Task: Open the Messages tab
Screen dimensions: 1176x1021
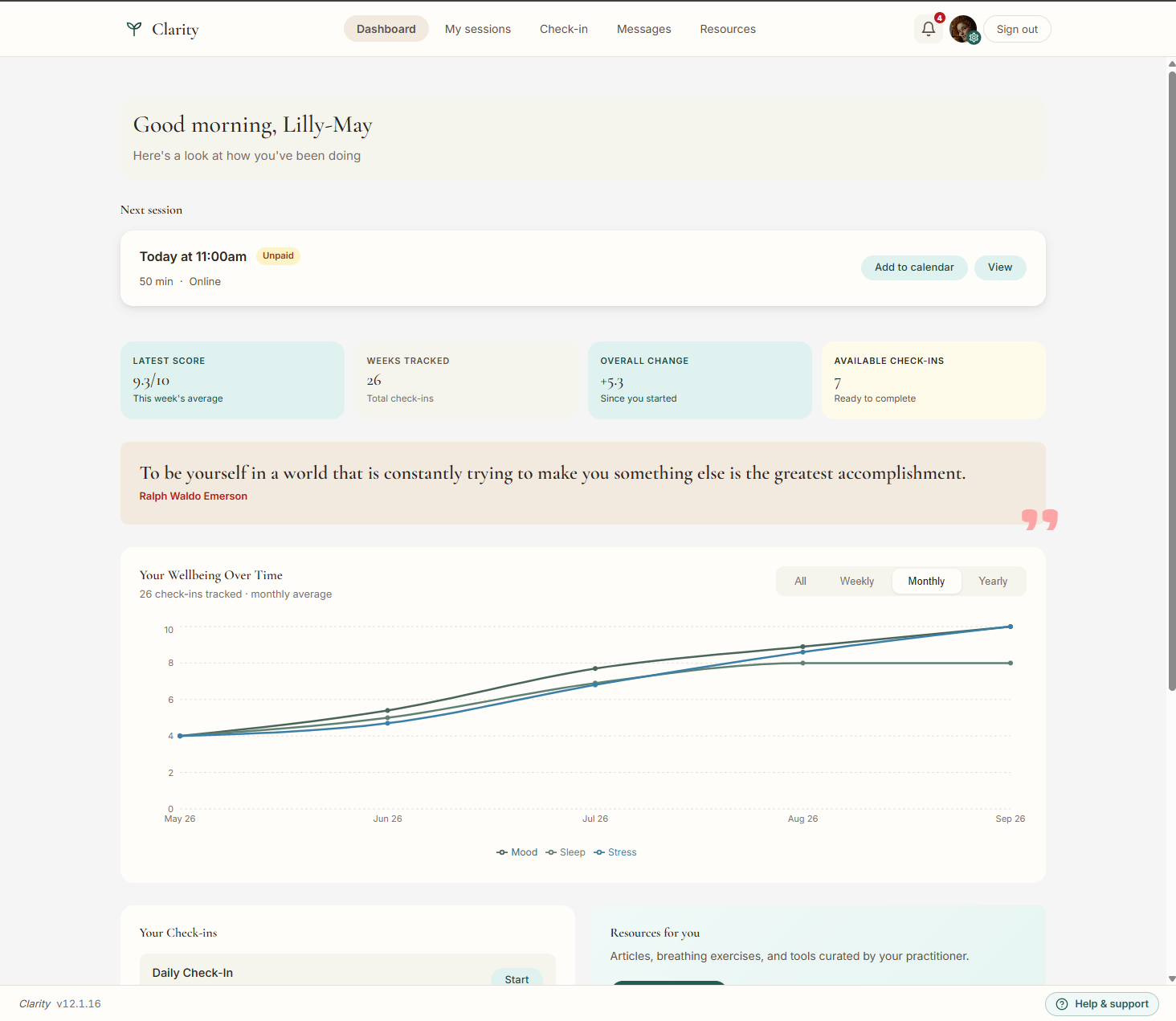Action: coord(644,29)
